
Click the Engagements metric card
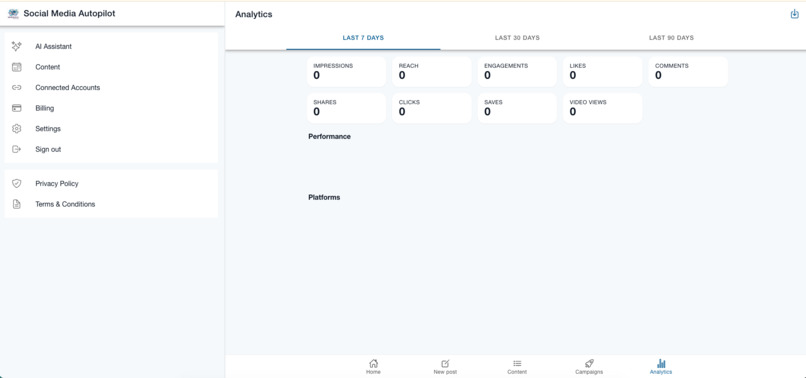[517, 72]
